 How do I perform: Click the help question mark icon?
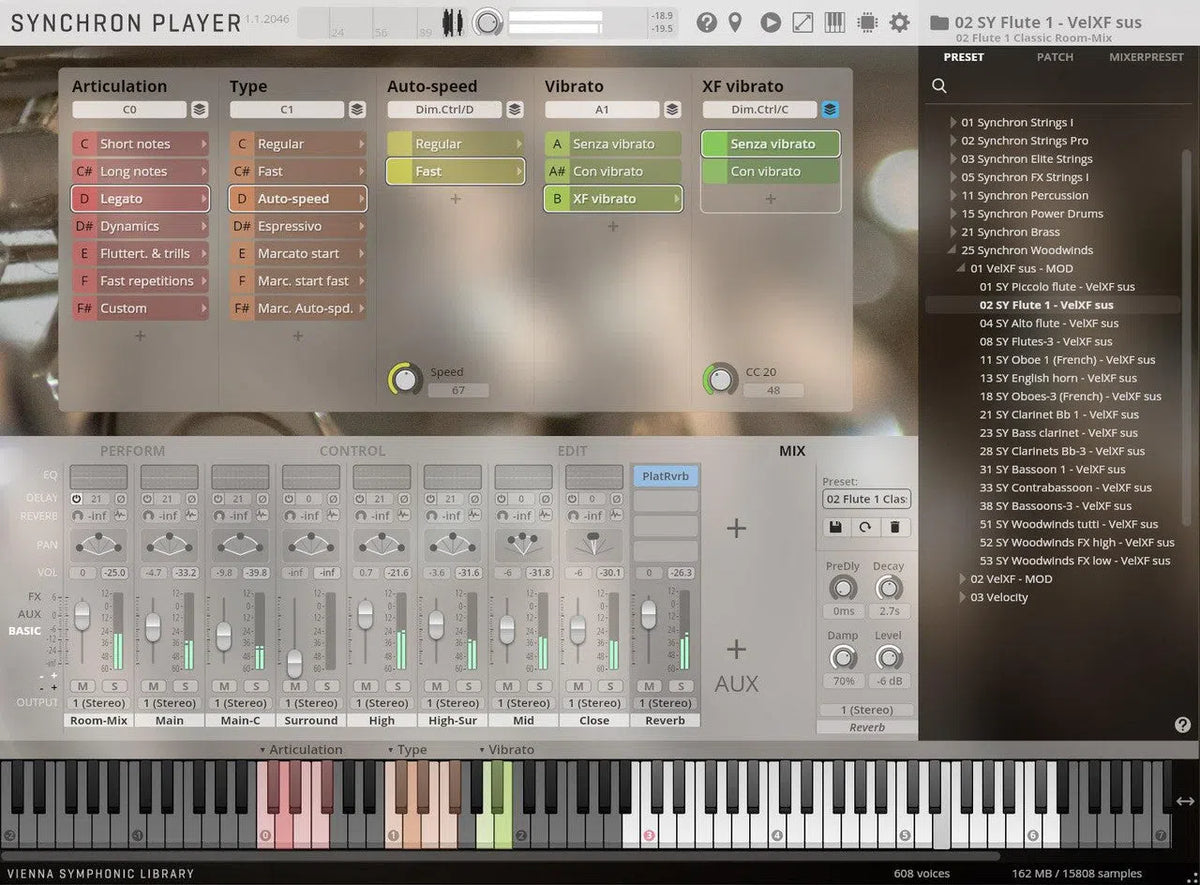point(706,22)
